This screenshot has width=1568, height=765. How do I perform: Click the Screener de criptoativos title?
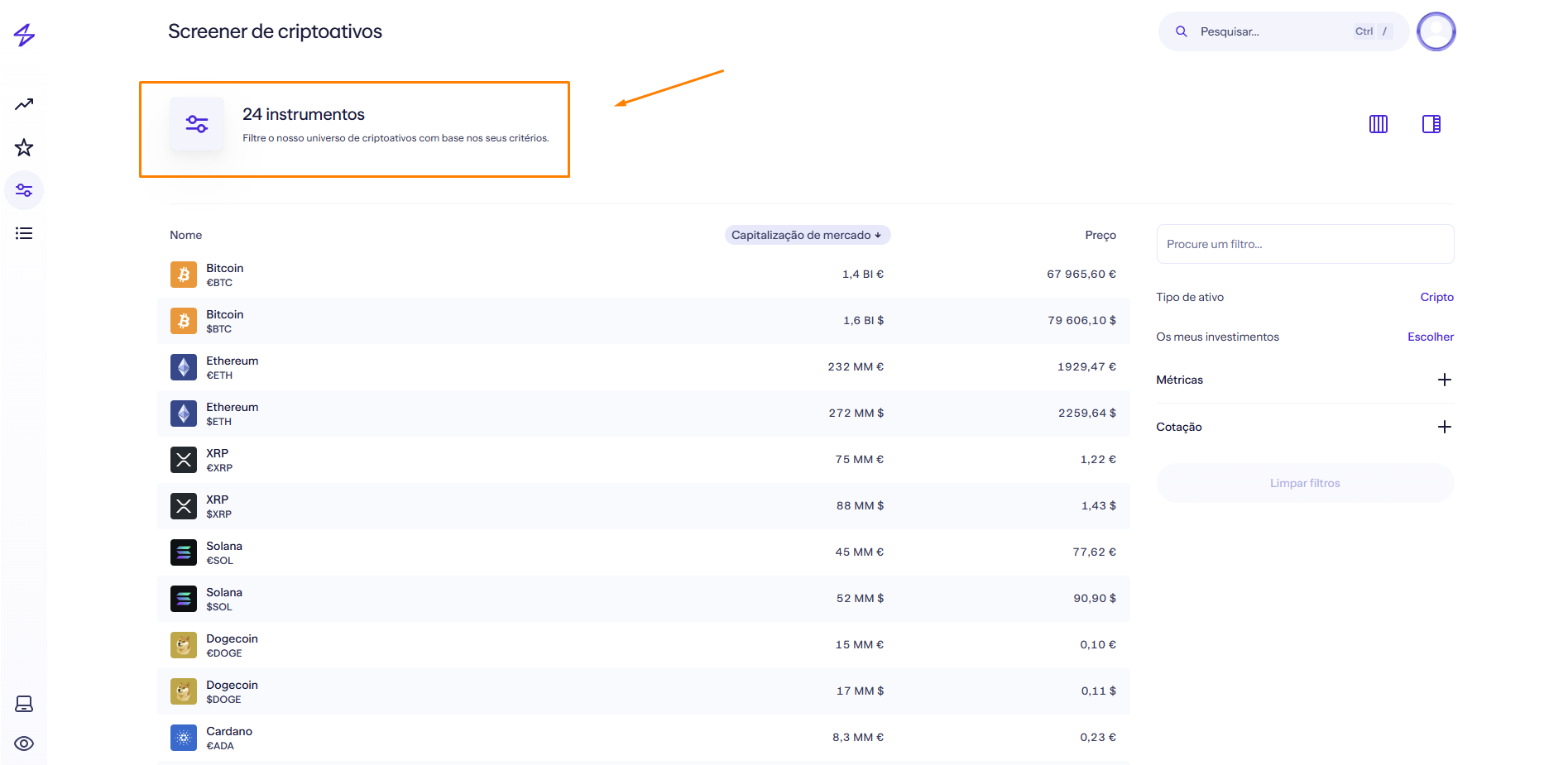(275, 31)
